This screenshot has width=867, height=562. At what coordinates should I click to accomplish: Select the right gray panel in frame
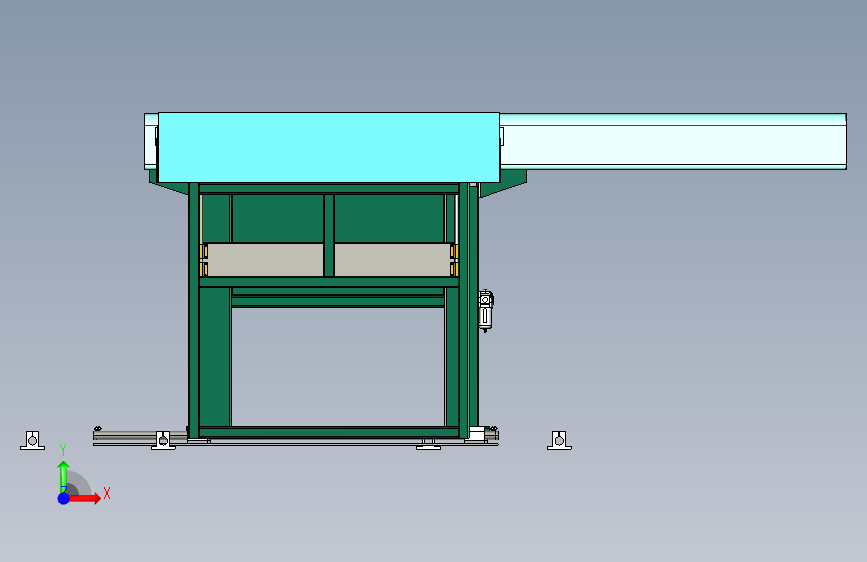393,259
